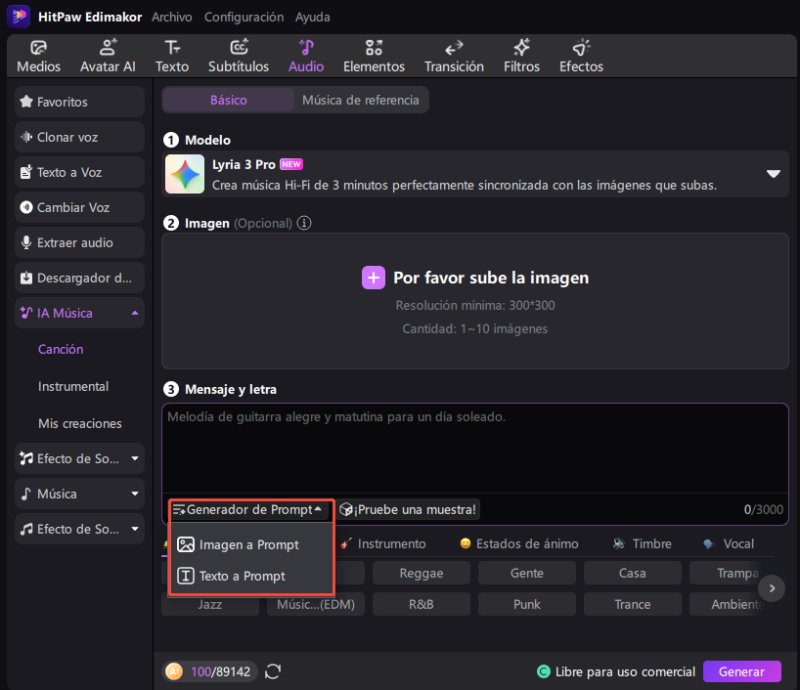Click ¡Pruebe una muestra! button
The width and height of the screenshot is (800, 690).
408,509
